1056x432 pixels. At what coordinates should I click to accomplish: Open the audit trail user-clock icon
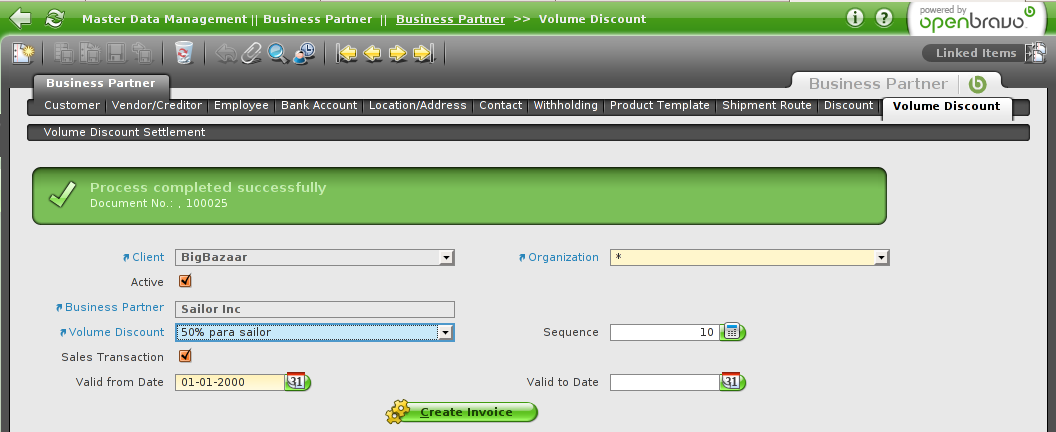point(304,53)
